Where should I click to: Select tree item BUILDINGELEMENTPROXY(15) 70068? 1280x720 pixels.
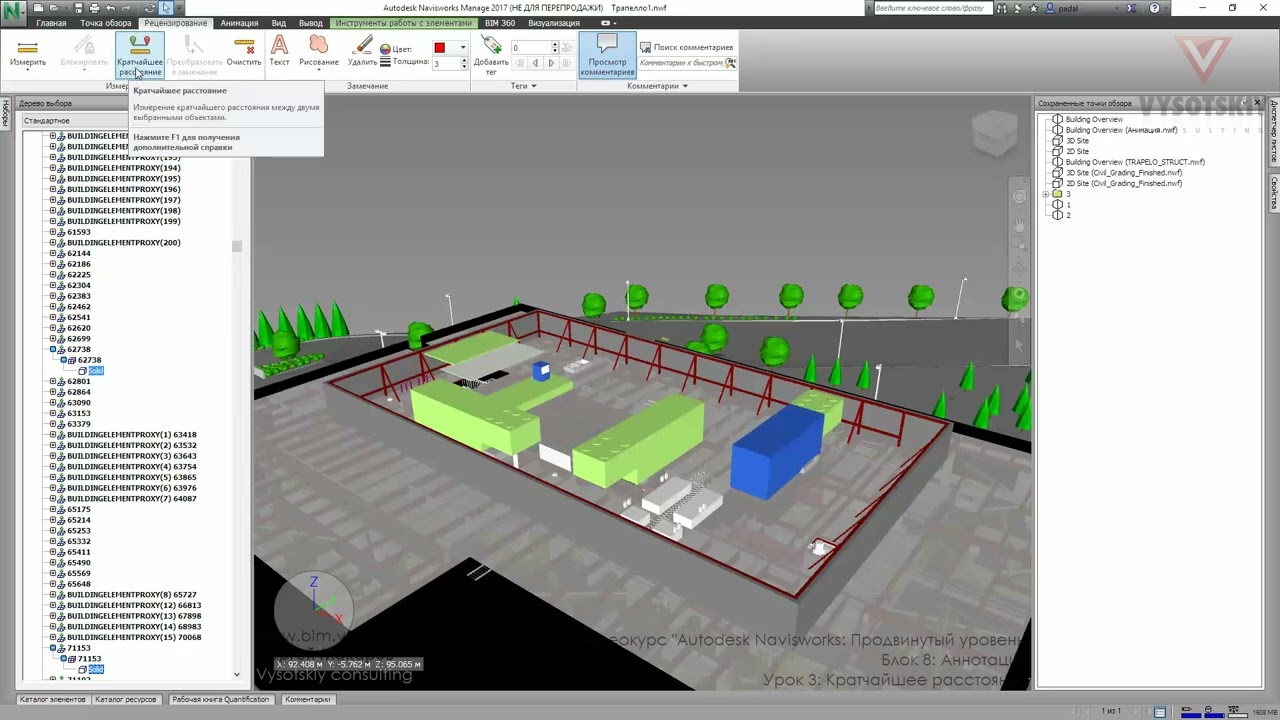pyautogui.click(x=134, y=637)
